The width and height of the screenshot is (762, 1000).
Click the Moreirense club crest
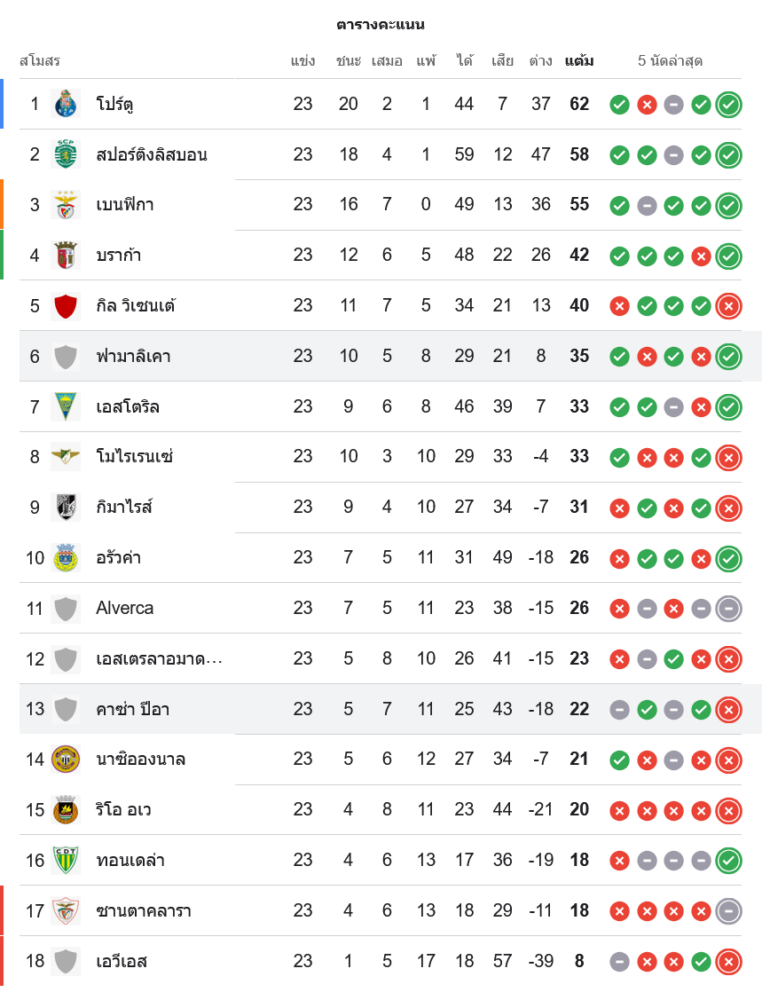(66, 456)
